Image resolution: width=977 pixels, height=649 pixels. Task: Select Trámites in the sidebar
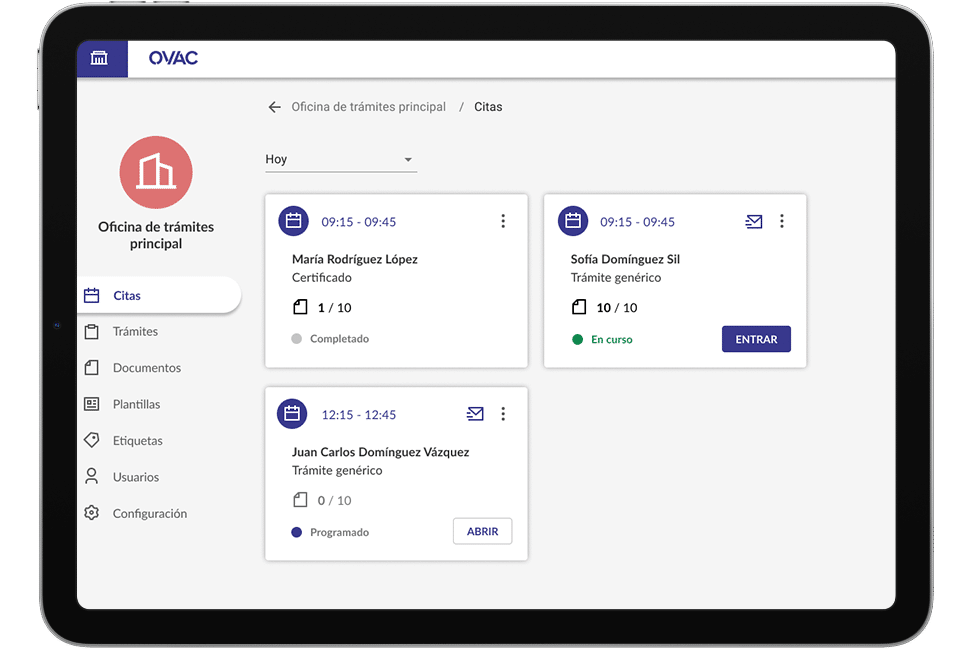pyautogui.click(x=135, y=332)
